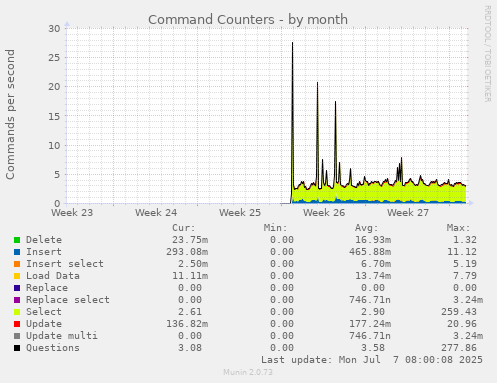Click the Min: column header

click(x=275, y=228)
